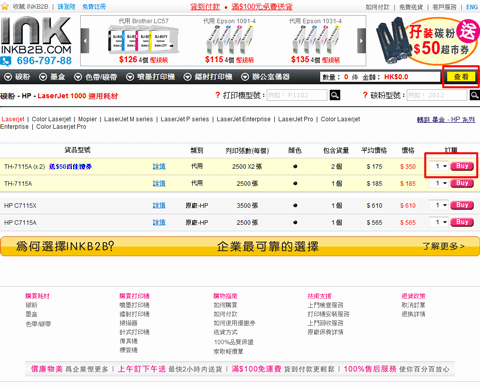Select the LaserJet M series link
Viewport: 480px width, 388px height.
128,119
